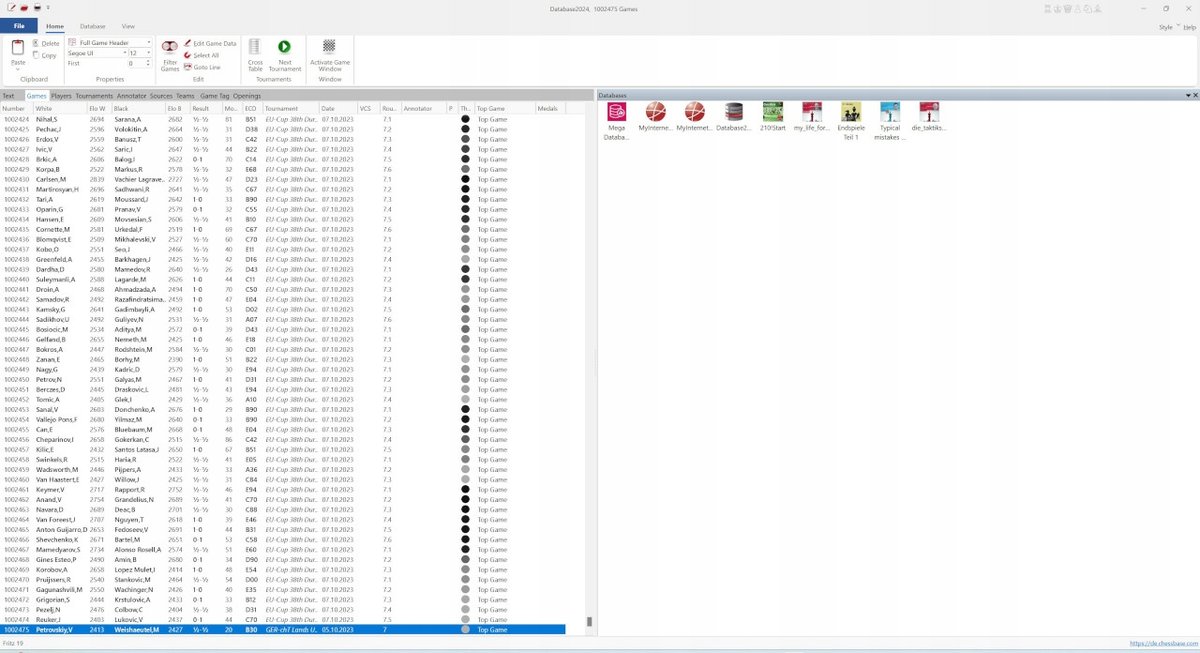The width and height of the screenshot is (1200, 653).
Task: Jump to Next Tournament
Action: point(285,52)
